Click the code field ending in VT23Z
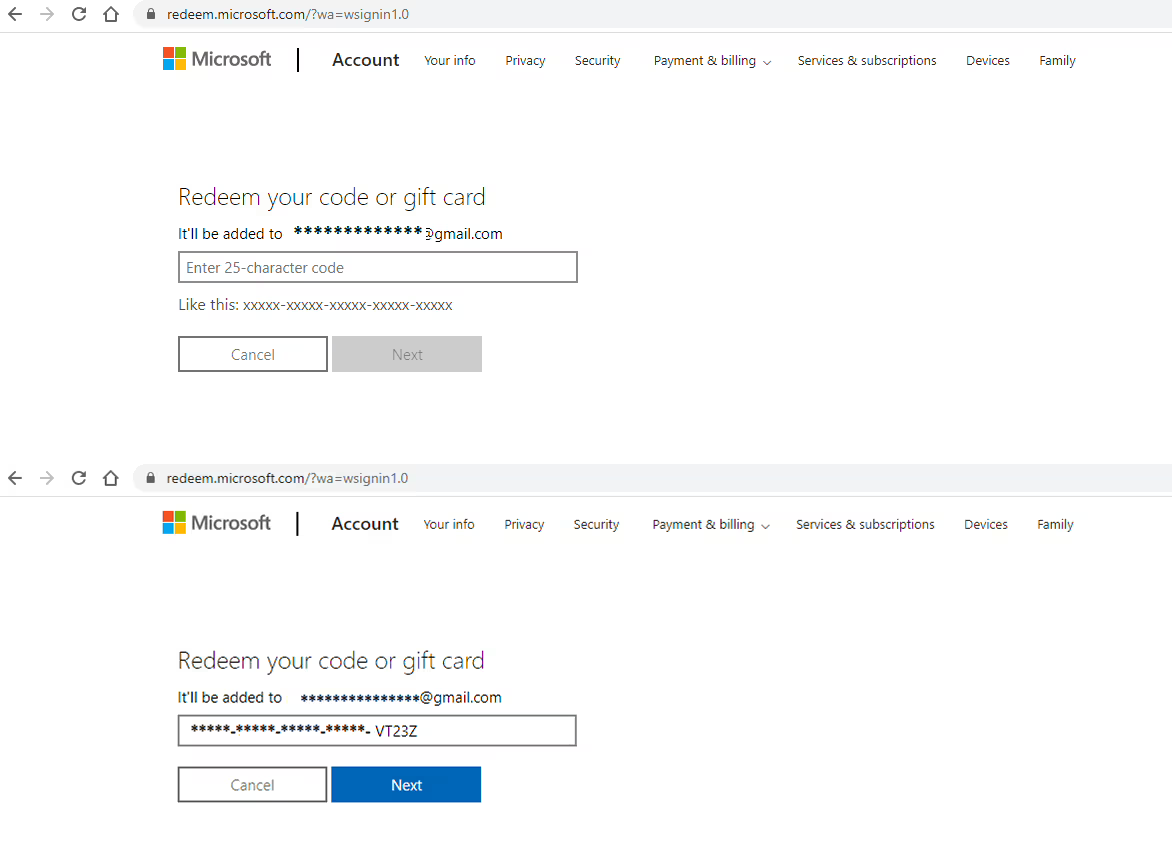 click(x=377, y=730)
